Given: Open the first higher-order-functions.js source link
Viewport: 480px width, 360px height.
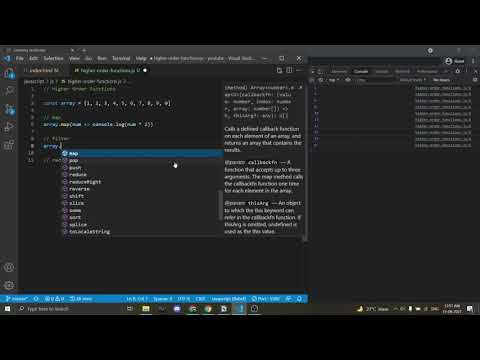Looking at the screenshot, I should (443, 88).
